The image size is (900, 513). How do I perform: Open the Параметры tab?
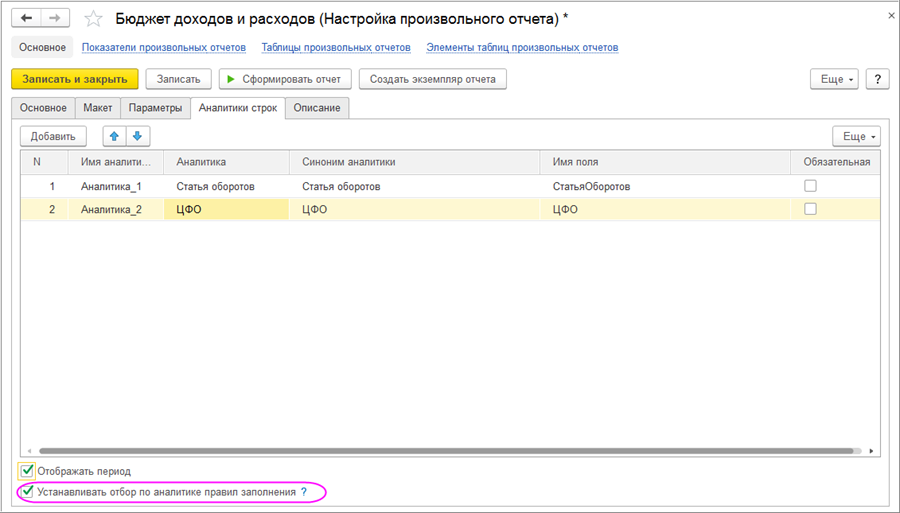tap(155, 108)
